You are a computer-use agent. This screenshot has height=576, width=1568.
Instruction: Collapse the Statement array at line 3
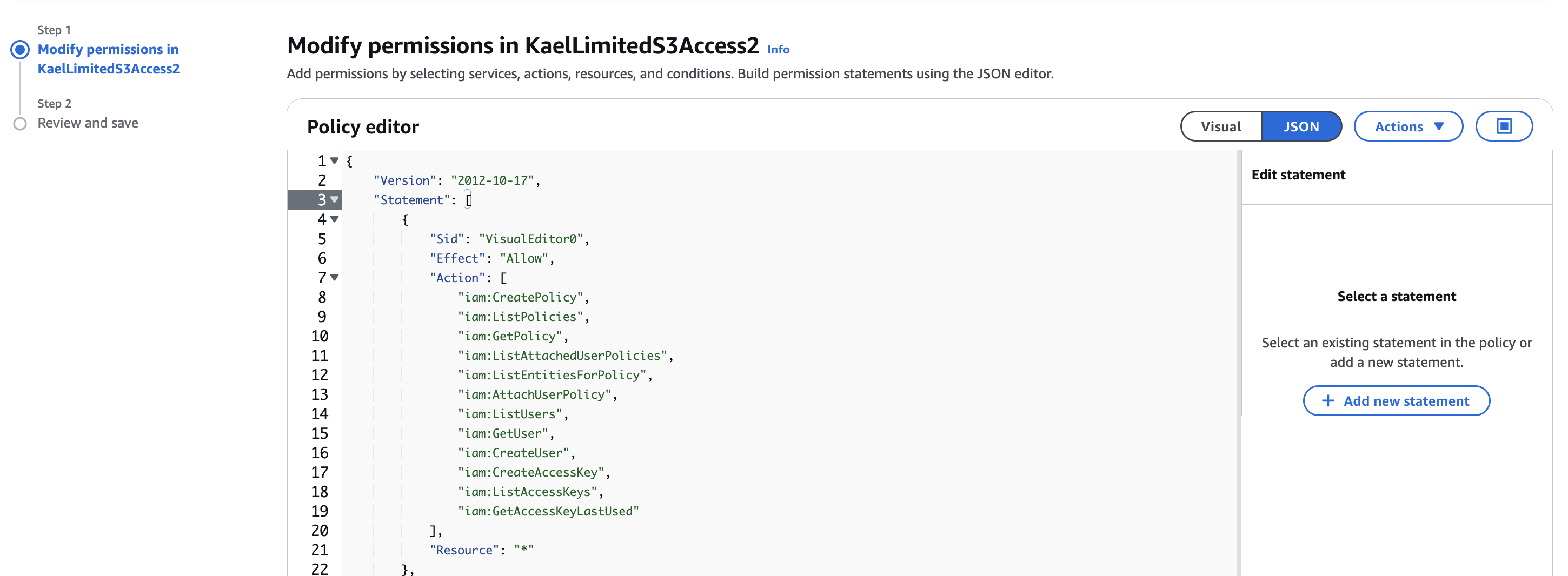(x=334, y=200)
